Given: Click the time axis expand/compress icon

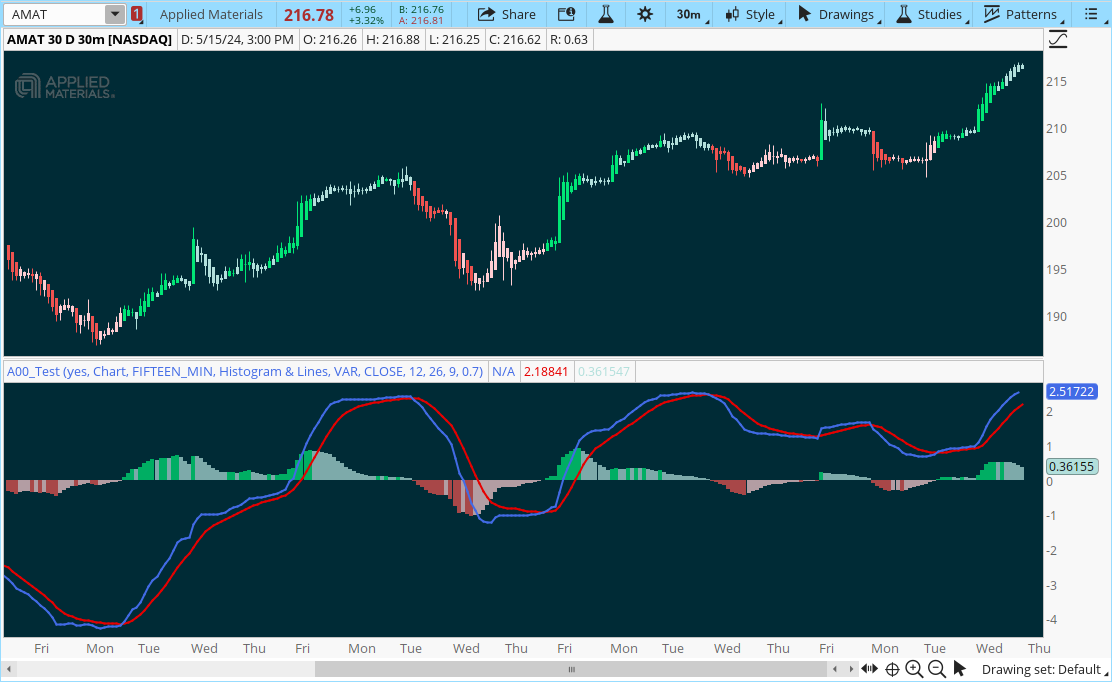Looking at the screenshot, I should 869,669.
